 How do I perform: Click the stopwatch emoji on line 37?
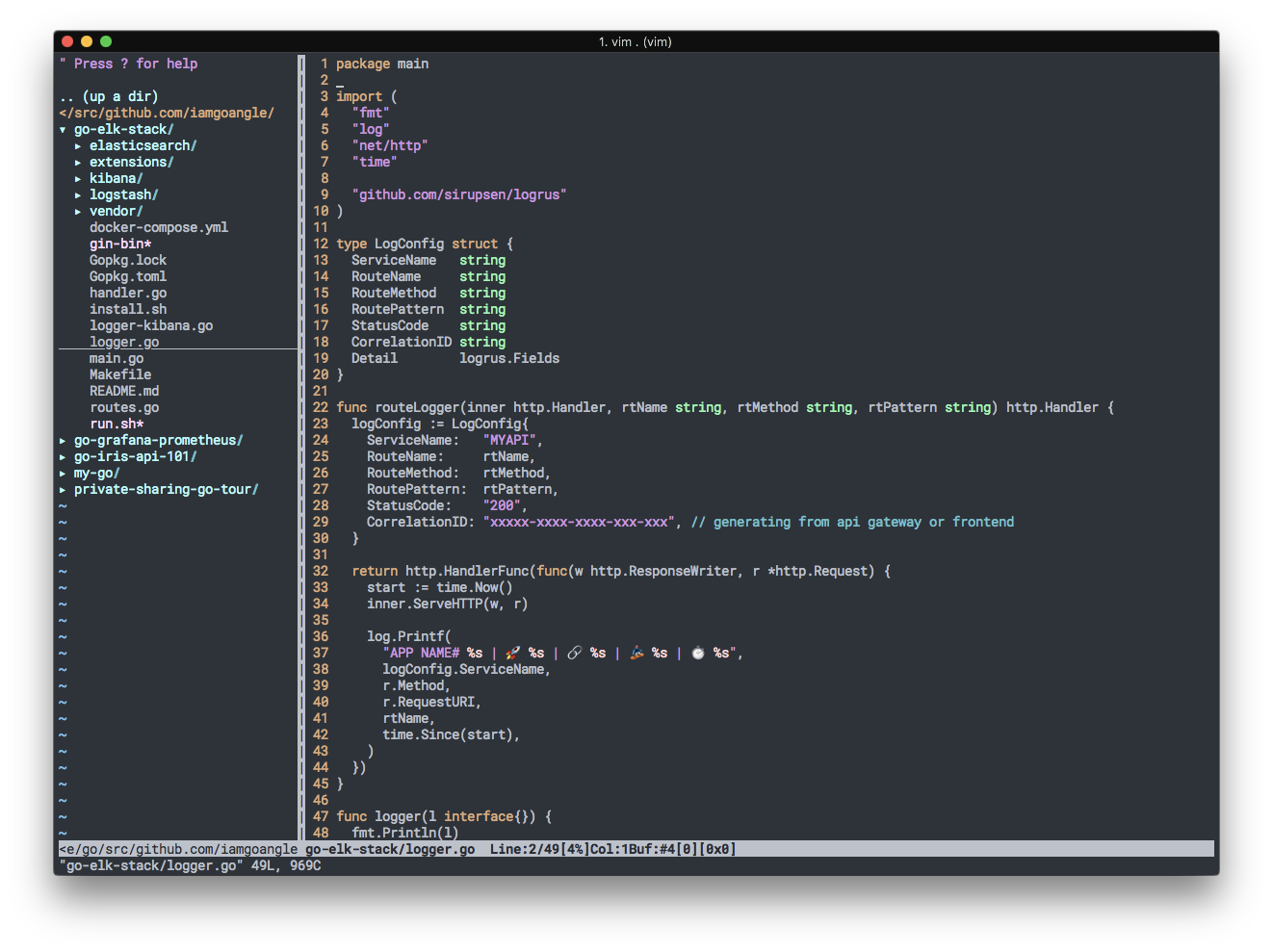click(x=697, y=653)
